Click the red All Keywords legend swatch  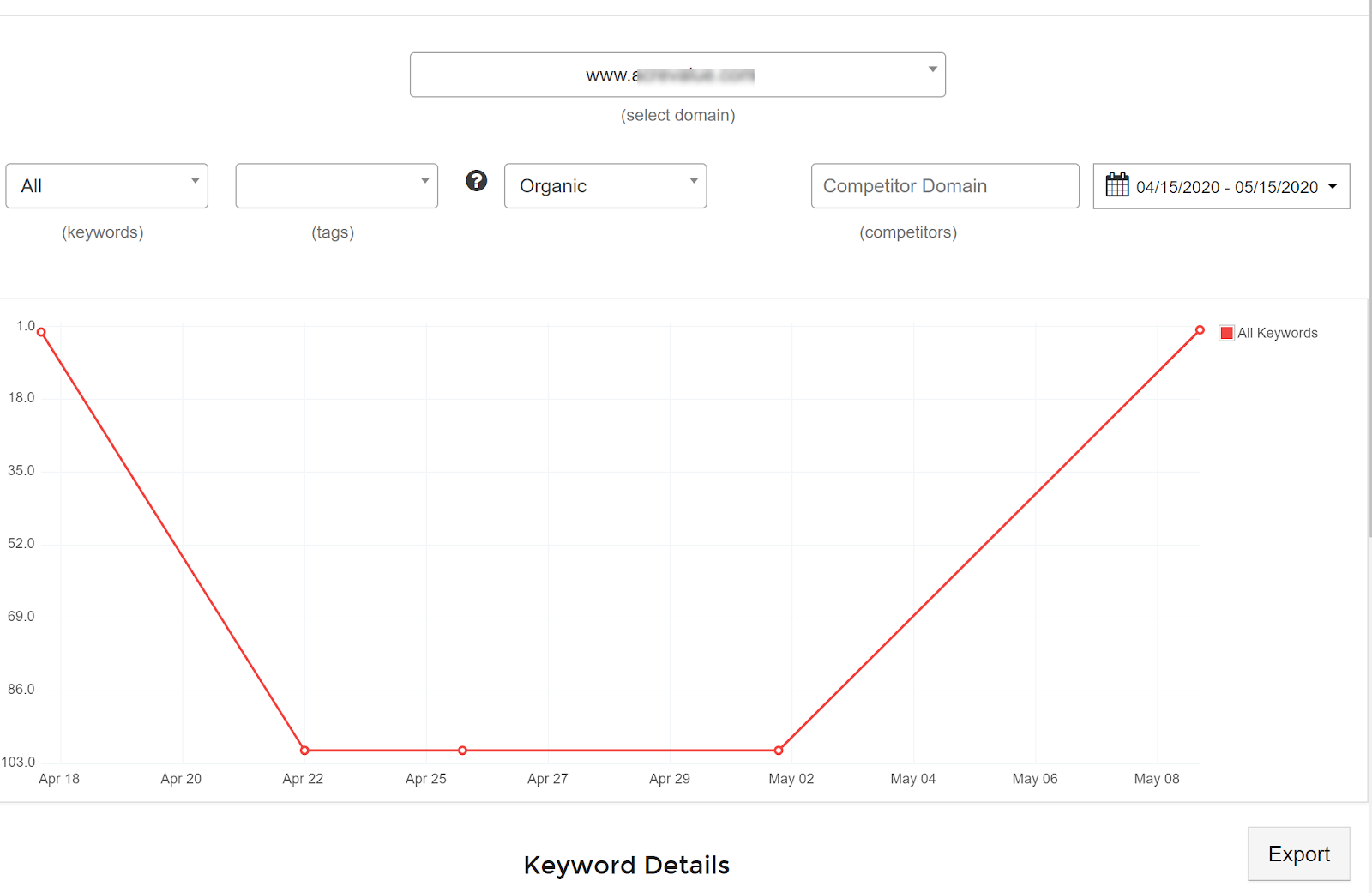(1226, 333)
